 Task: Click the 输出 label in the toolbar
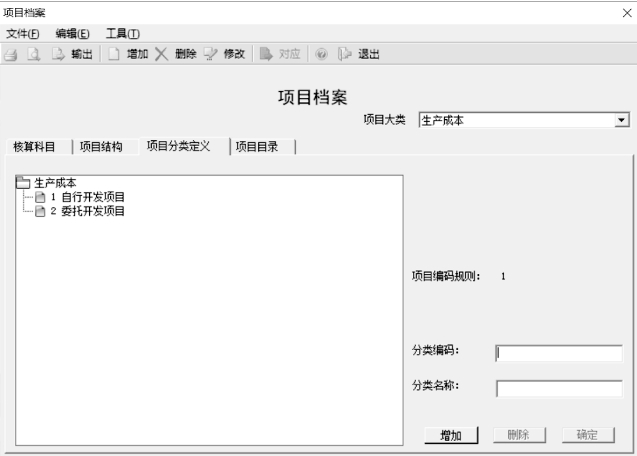(x=82, y=54)
